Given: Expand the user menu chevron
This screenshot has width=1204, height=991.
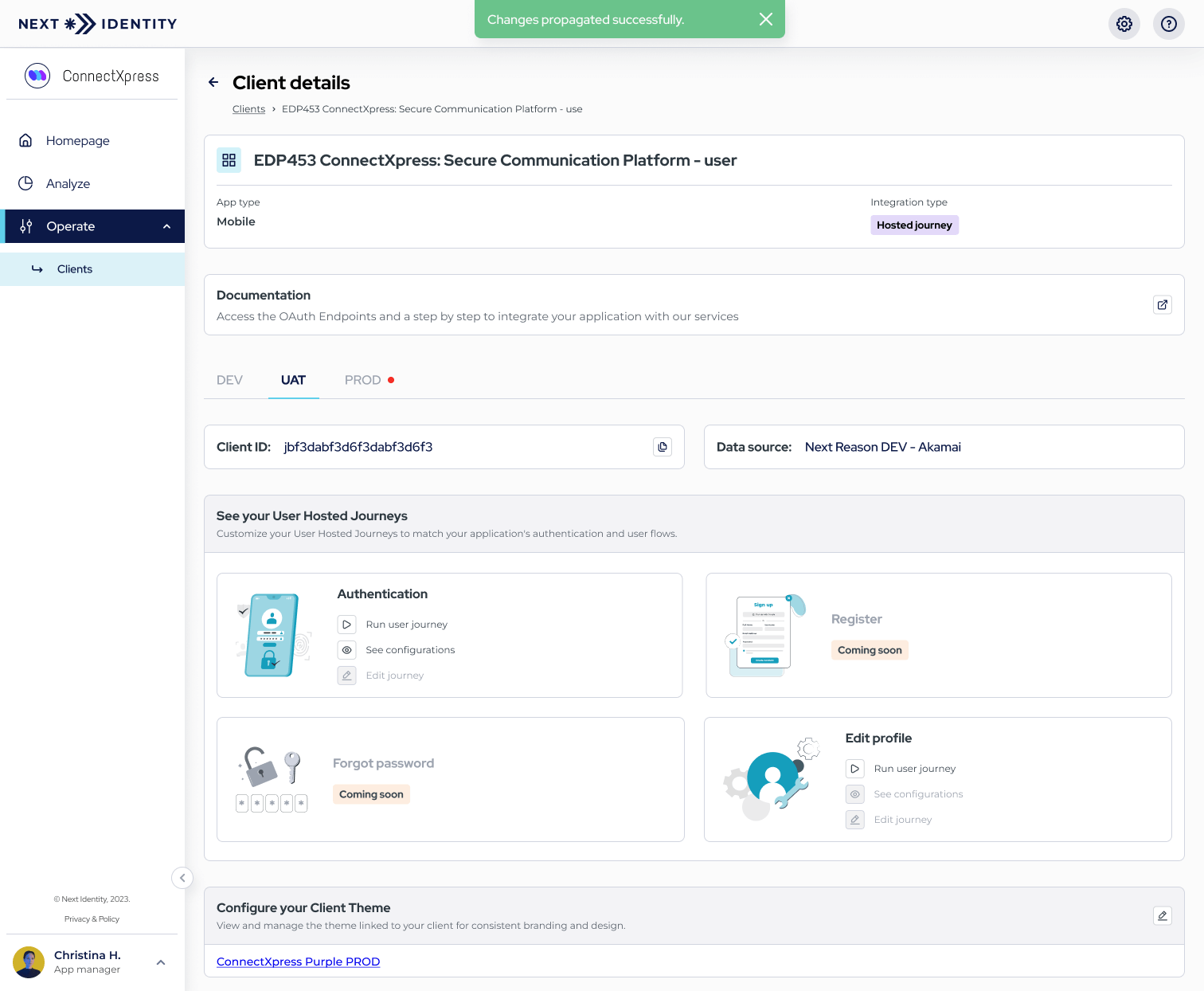Looking at the screenshot, I should (161, 962).
